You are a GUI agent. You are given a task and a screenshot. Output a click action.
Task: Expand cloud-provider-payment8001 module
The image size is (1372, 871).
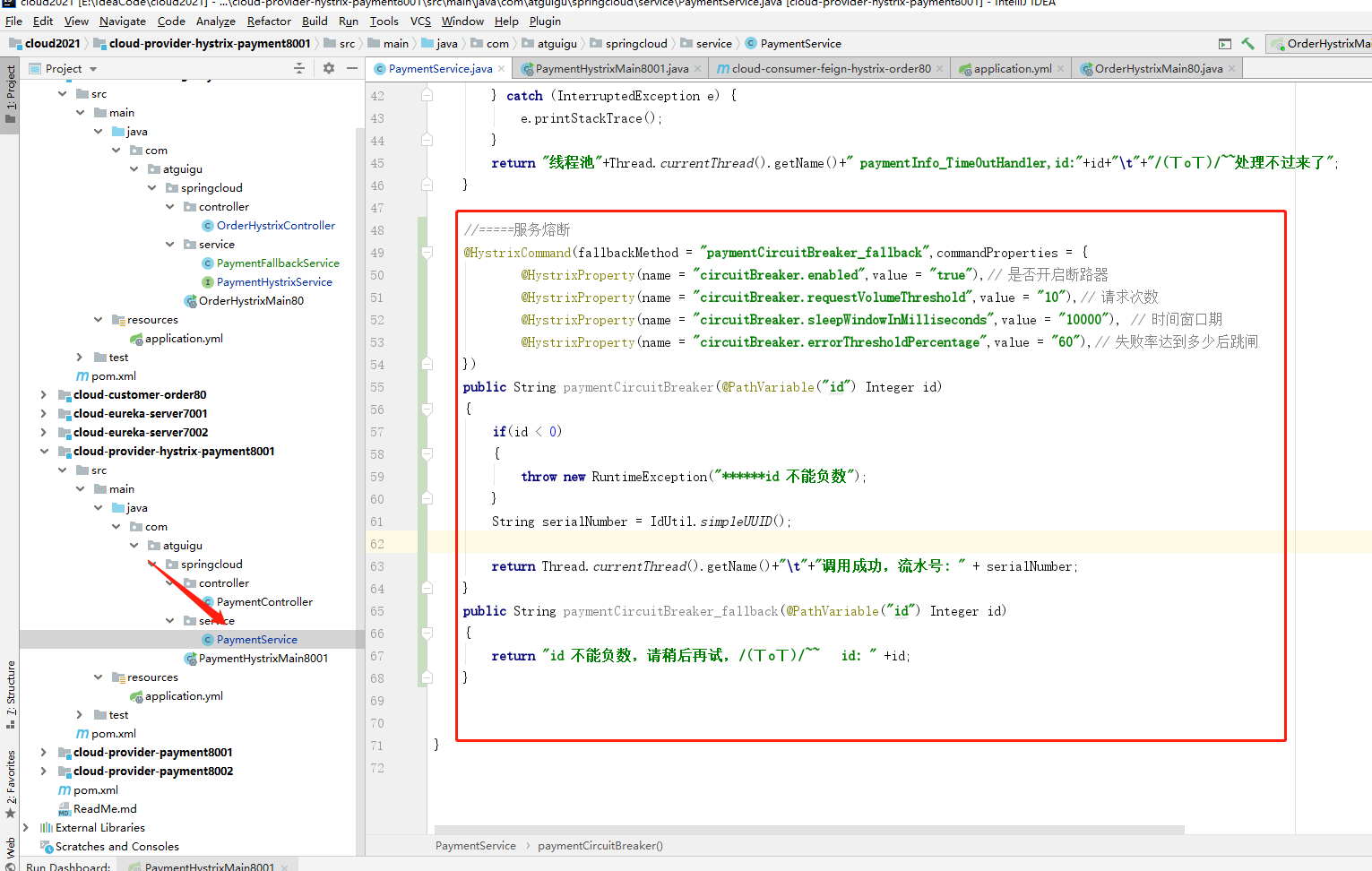pos(43,753)
